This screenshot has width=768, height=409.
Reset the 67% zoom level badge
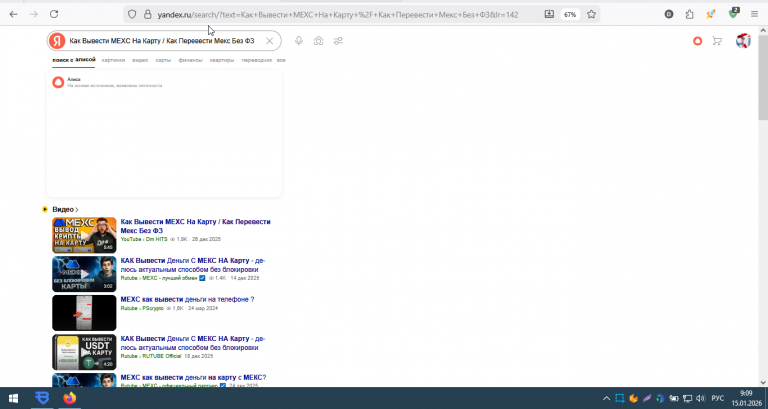[x=570, y=15]
